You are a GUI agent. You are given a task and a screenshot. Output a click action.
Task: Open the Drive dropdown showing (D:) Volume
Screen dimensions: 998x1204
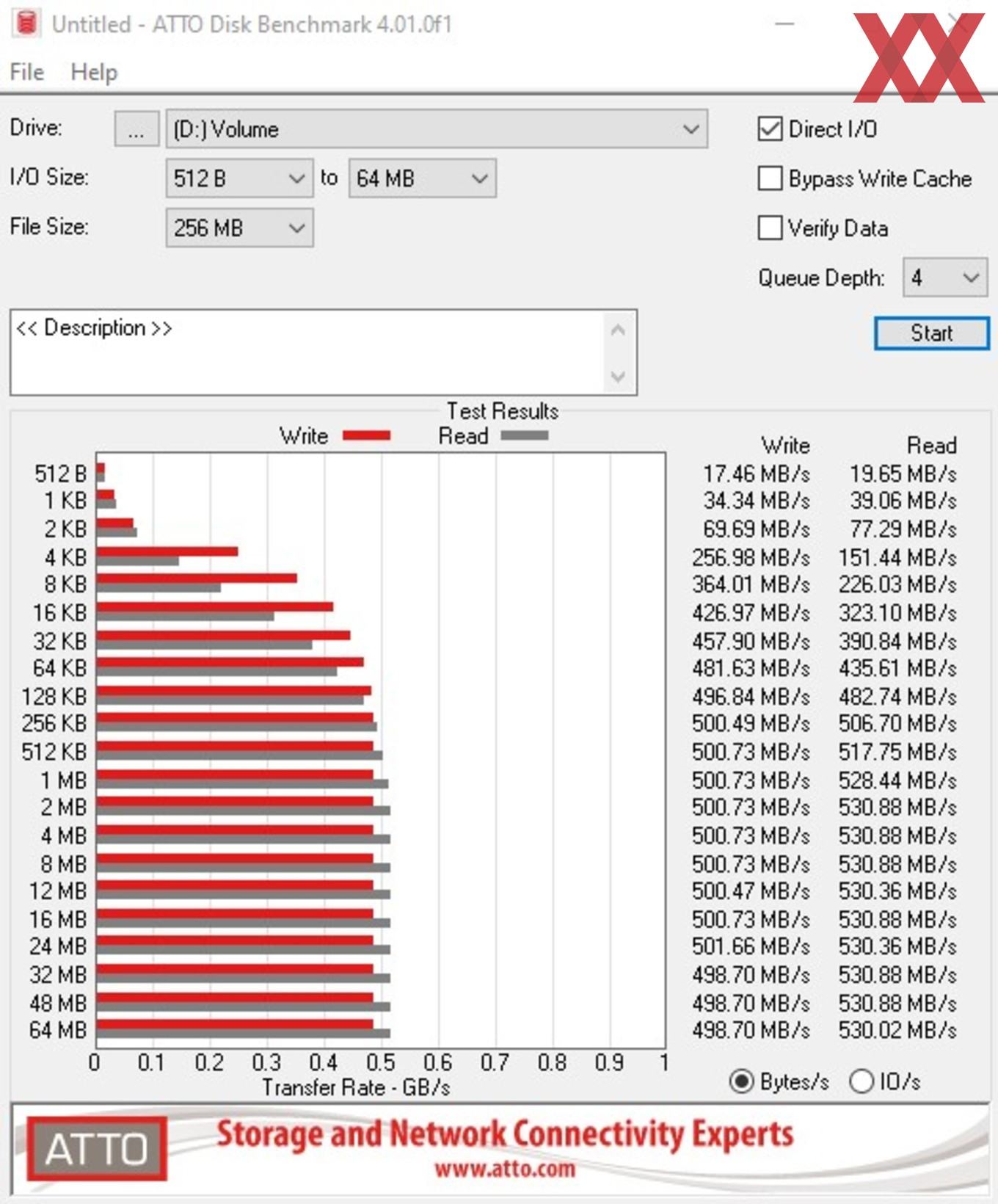click(x=437, y=129)
